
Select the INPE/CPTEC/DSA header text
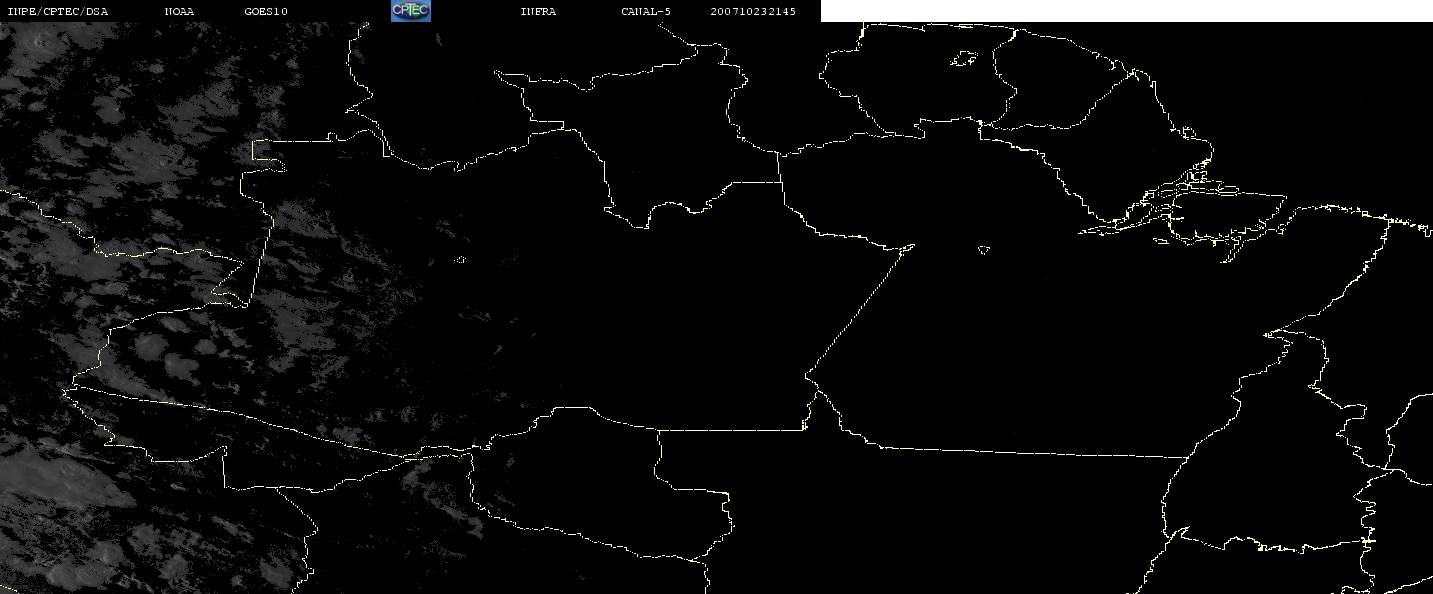point(57,11)
